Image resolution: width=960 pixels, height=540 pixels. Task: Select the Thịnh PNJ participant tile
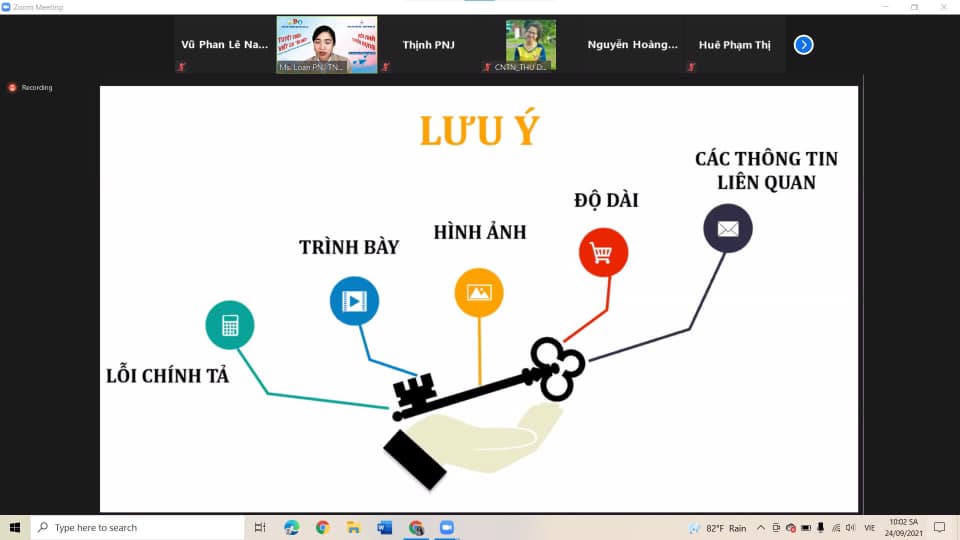pos(428,45)
